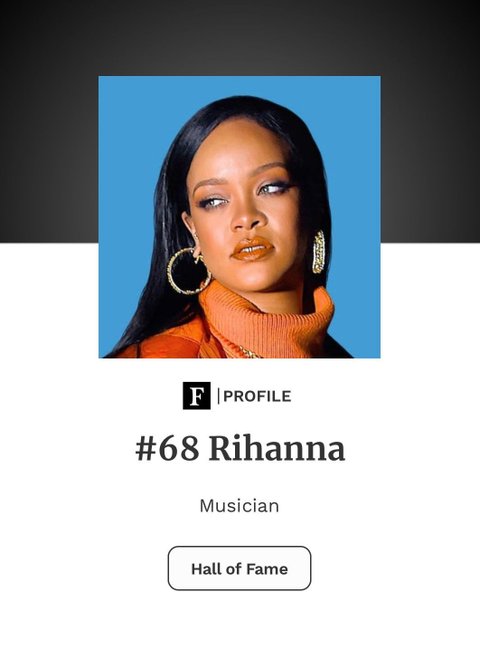Click the gold chain necklace in photo
The width and height of the screenshot is (480, 659).
[249, 352]
